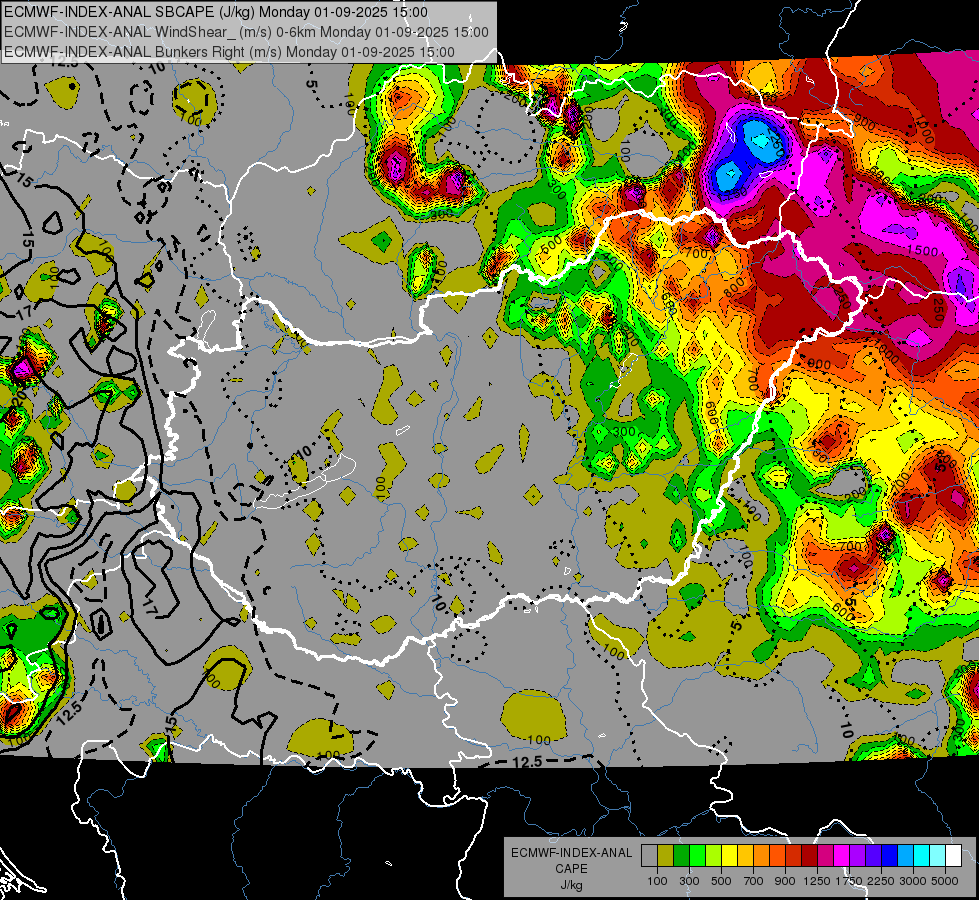Select the dark green legend swatch

(681, 856)
